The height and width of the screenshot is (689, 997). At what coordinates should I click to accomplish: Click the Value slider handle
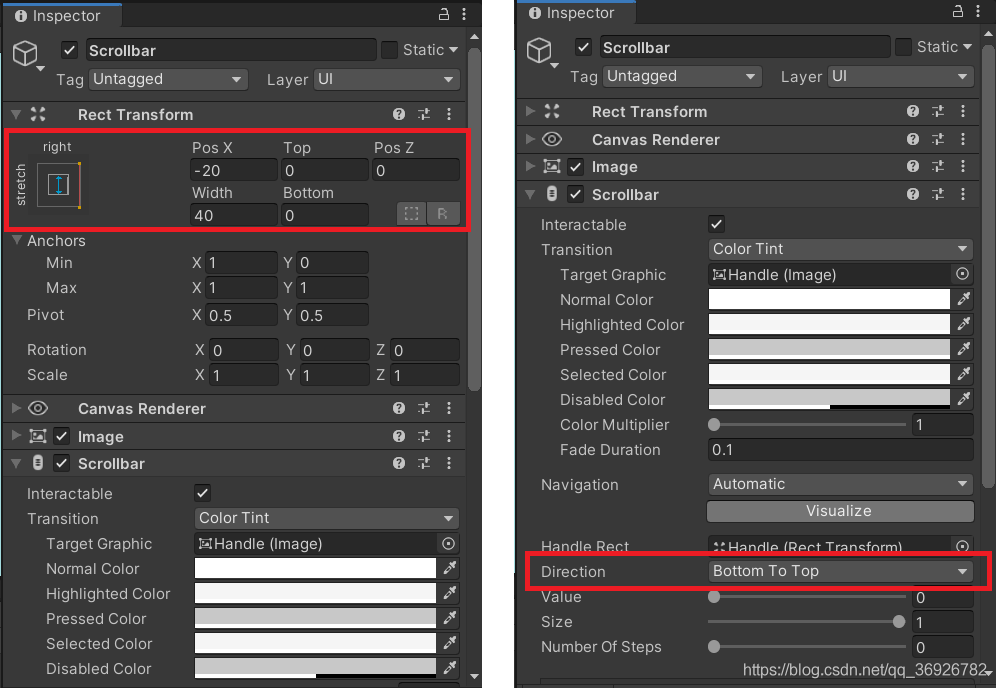pyautogui.click(x=714, y=596)
